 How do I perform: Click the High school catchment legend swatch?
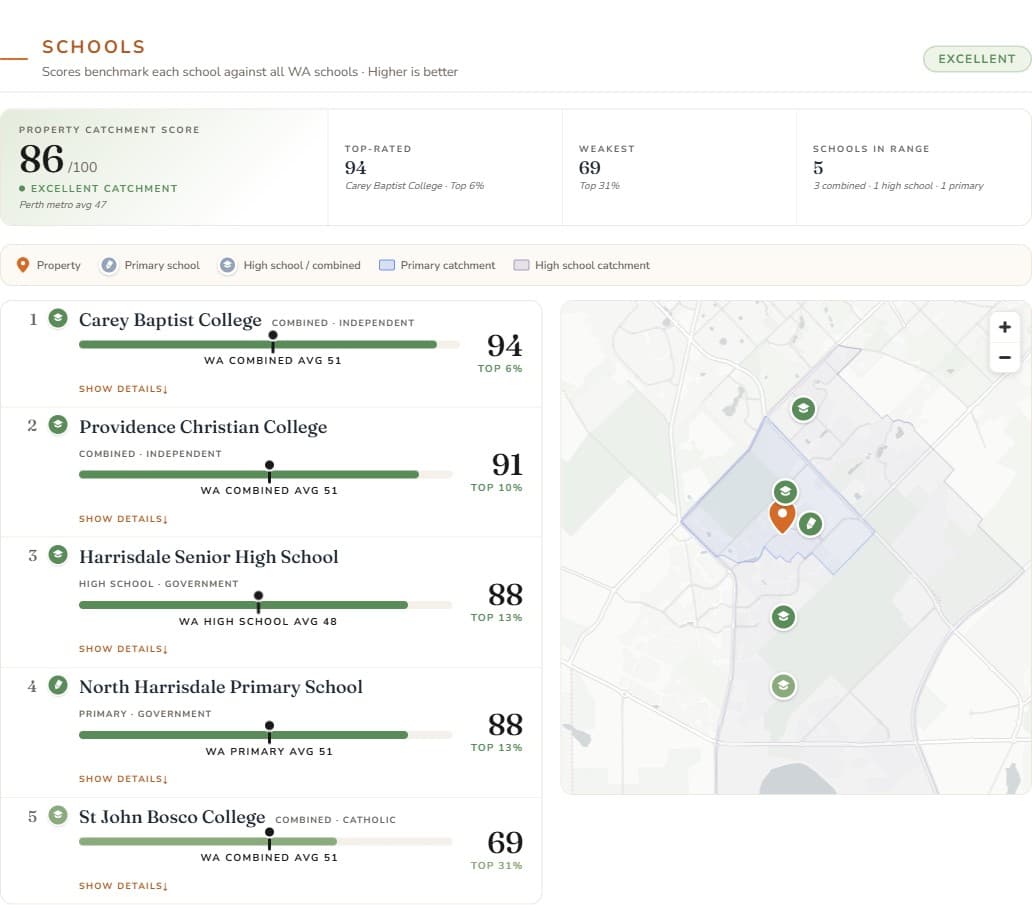[521, 265]
